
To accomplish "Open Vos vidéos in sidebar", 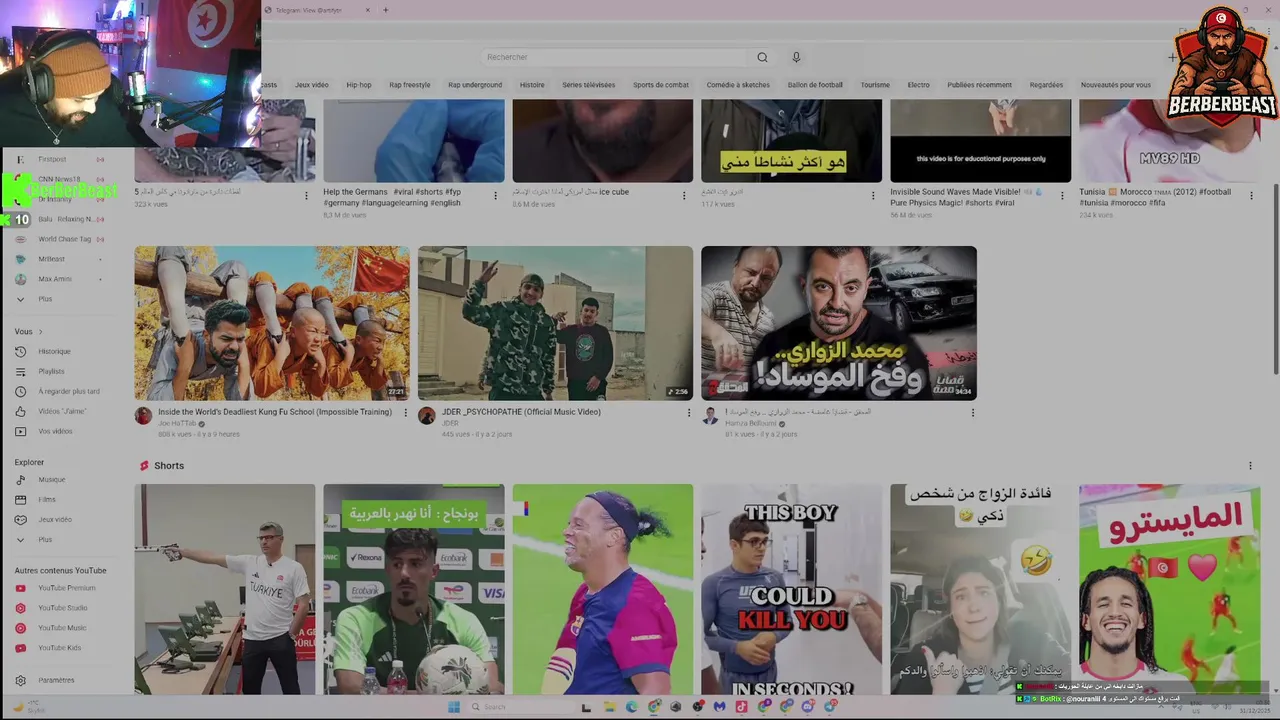I will click(x=56, y=432).
